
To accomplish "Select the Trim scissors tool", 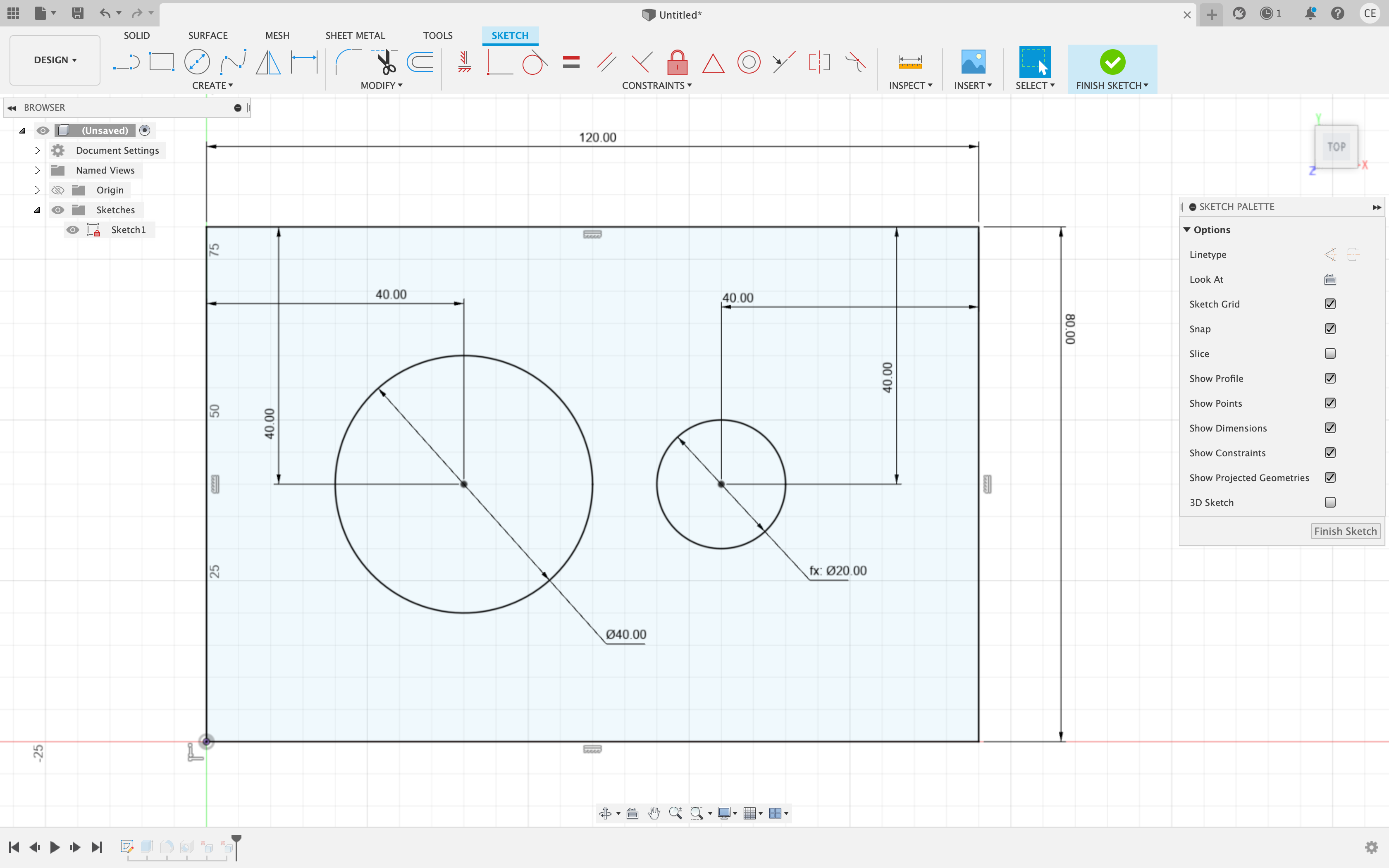I will [386, 62].
